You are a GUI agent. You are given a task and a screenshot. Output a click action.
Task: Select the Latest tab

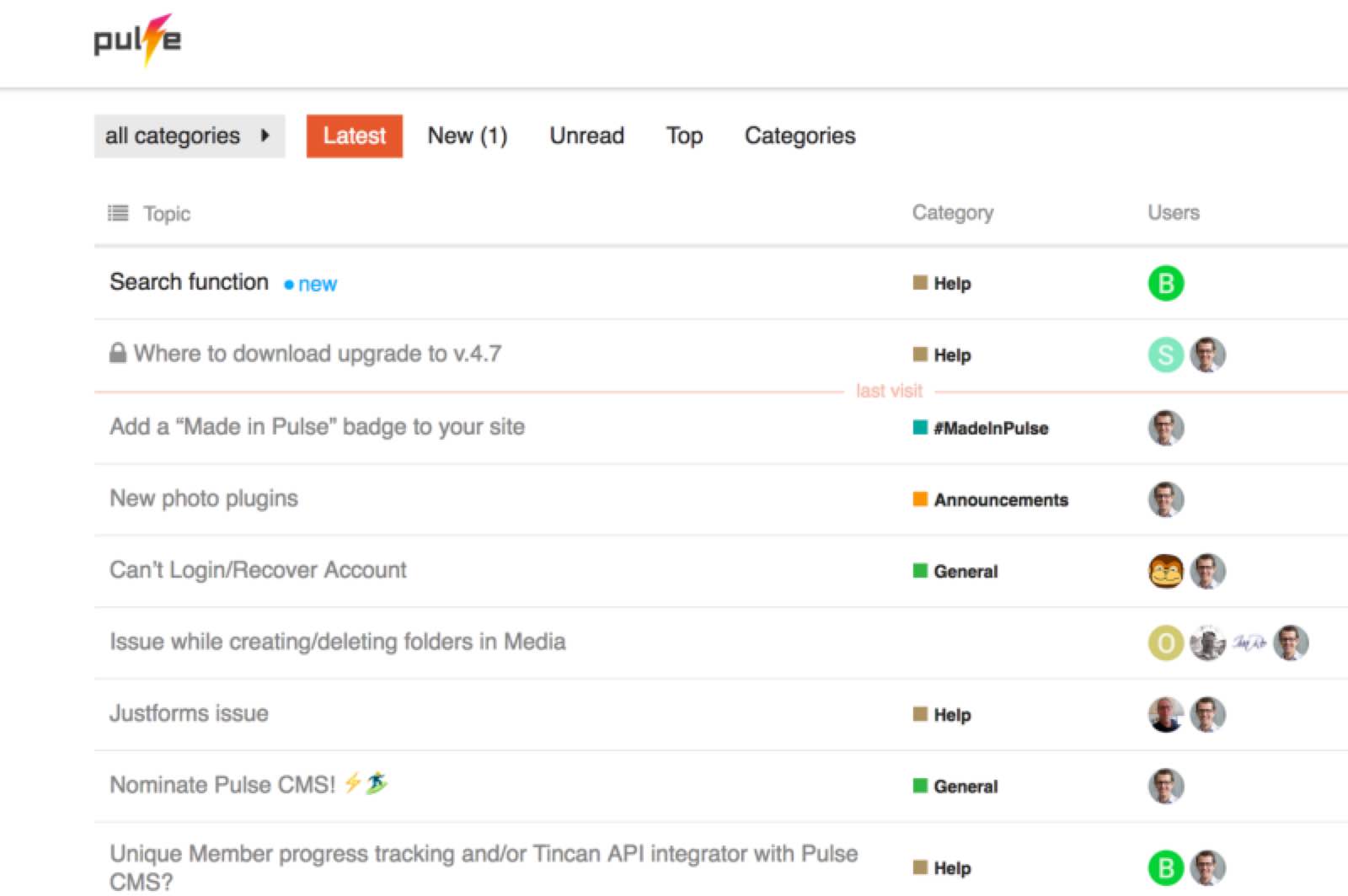pos(355,136)
